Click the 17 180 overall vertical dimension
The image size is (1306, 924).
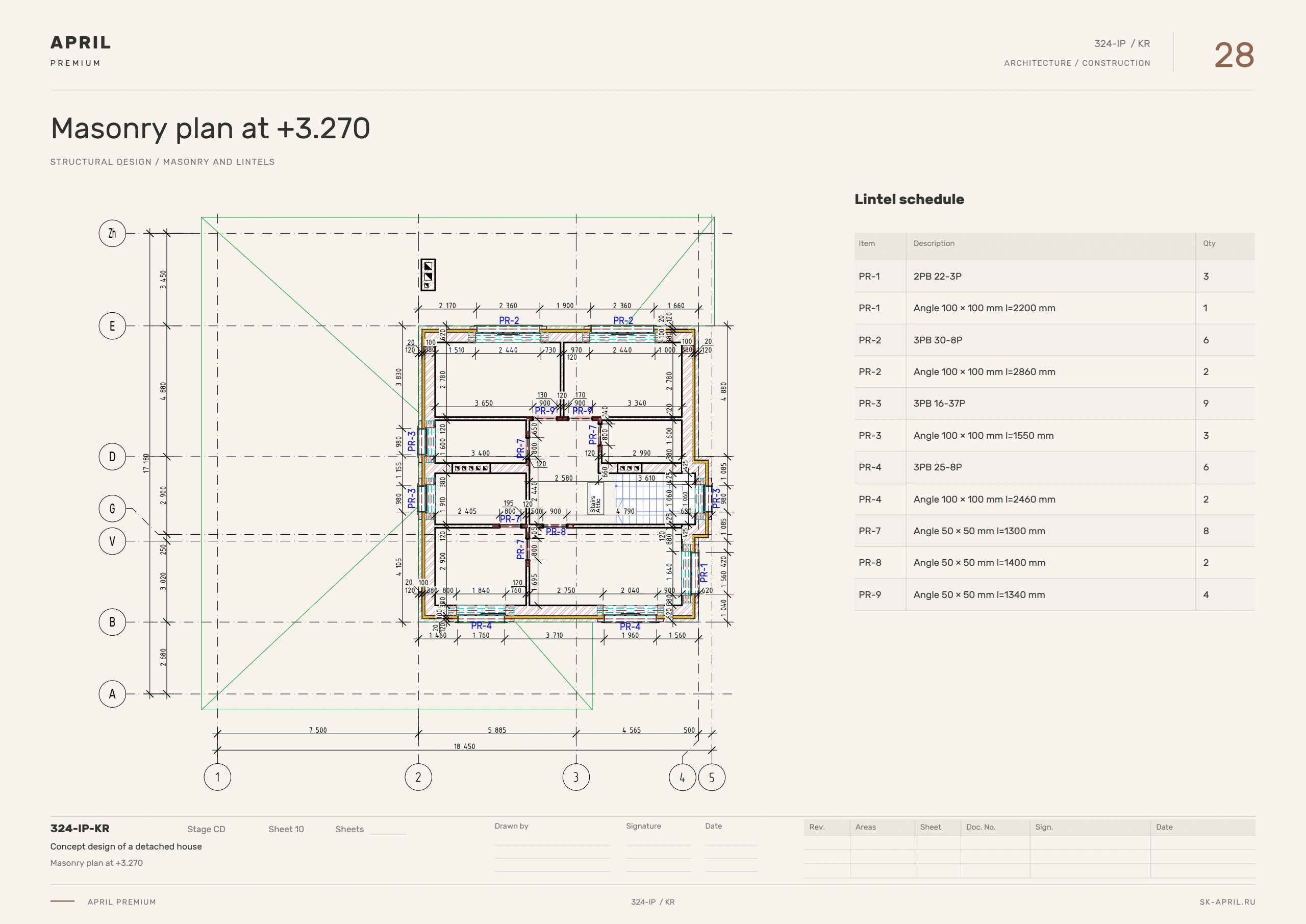(x=145, y=463)
